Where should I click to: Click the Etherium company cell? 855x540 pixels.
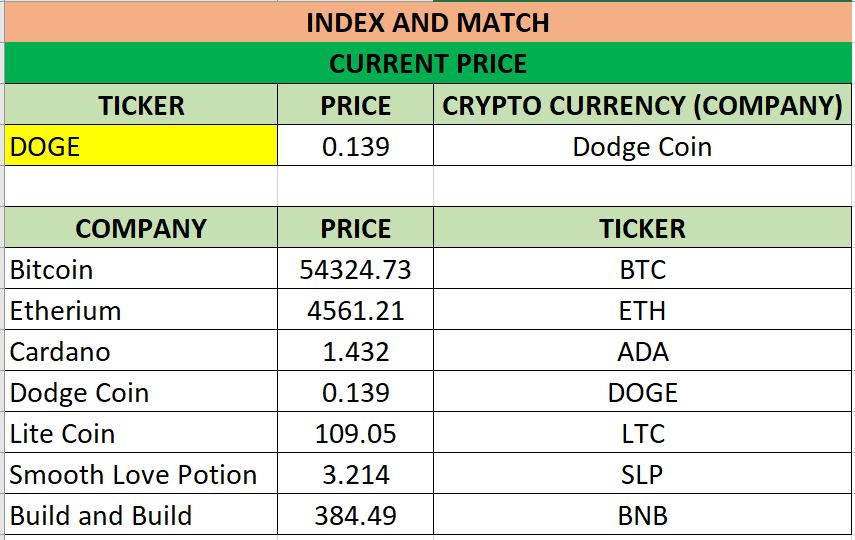141,311
